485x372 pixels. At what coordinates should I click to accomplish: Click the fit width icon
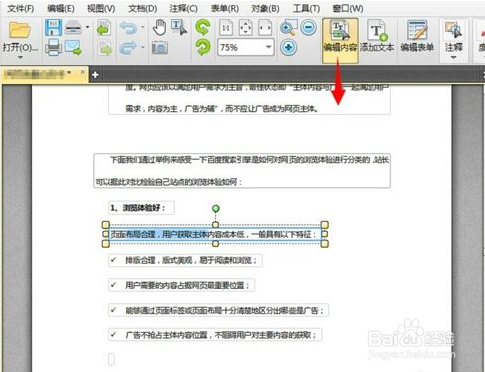[x=265, y=28]
